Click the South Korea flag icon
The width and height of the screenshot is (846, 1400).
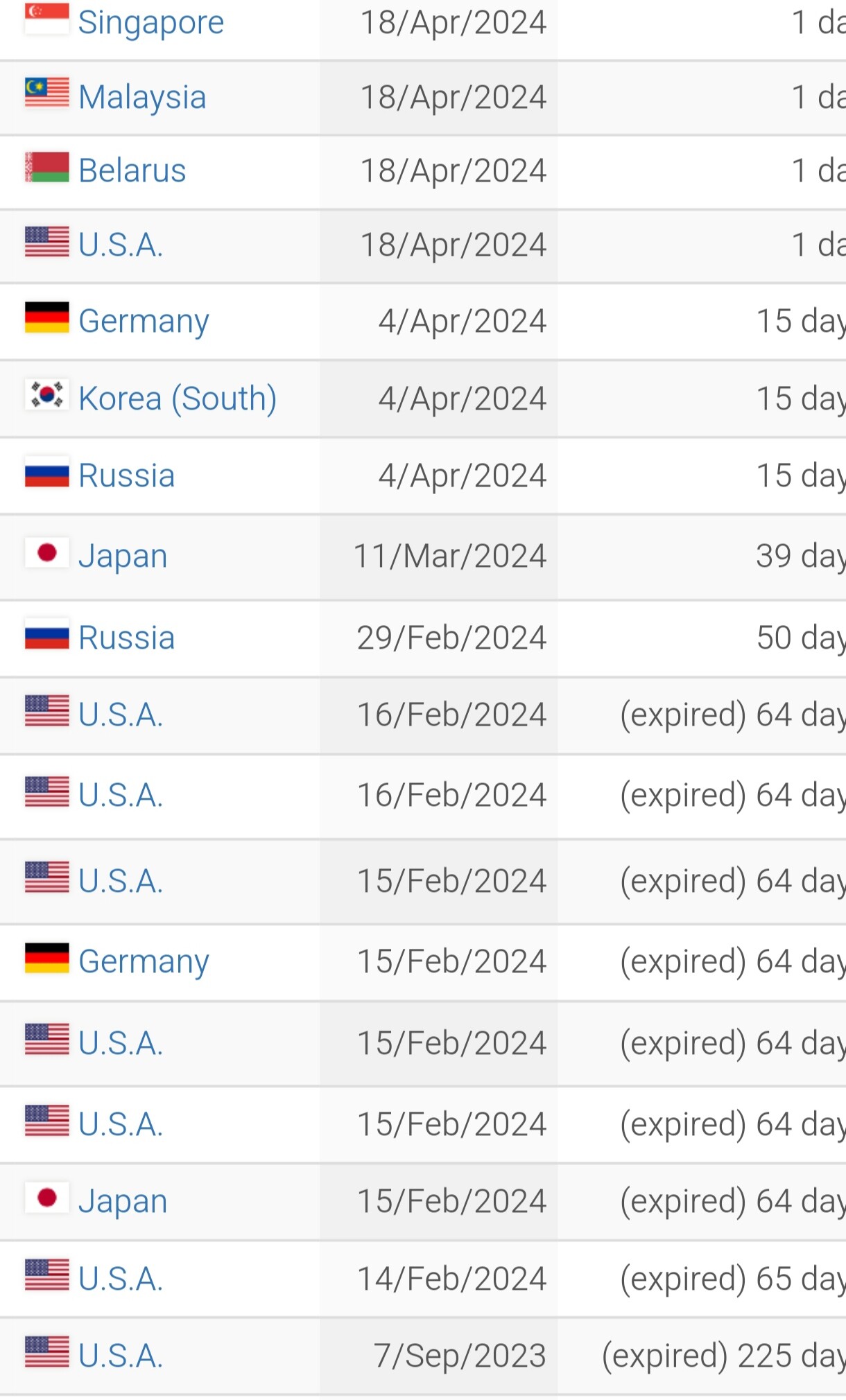(46, 394)
